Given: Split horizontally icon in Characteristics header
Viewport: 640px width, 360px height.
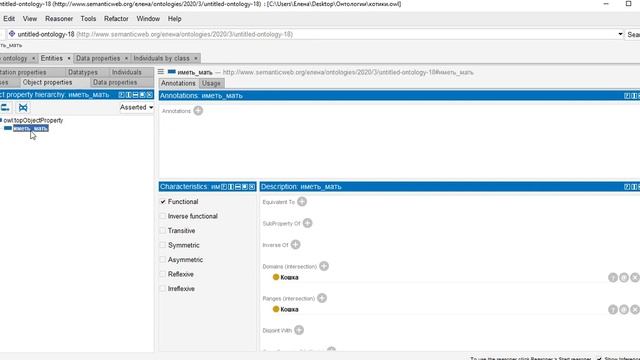Looking at the screenshot, I should click(x=238, y=187).
